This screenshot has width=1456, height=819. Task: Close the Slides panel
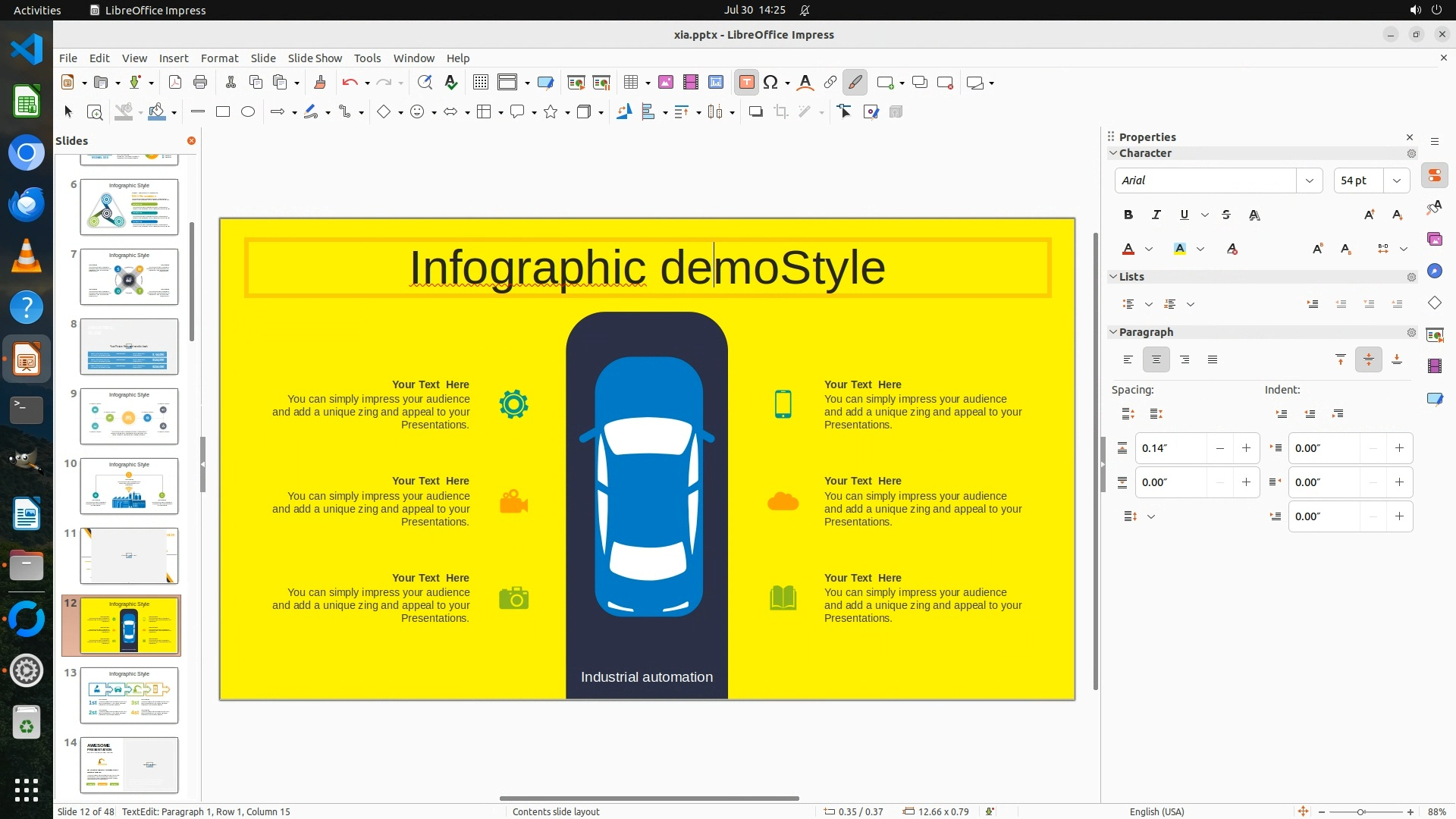tap(191, 141)
